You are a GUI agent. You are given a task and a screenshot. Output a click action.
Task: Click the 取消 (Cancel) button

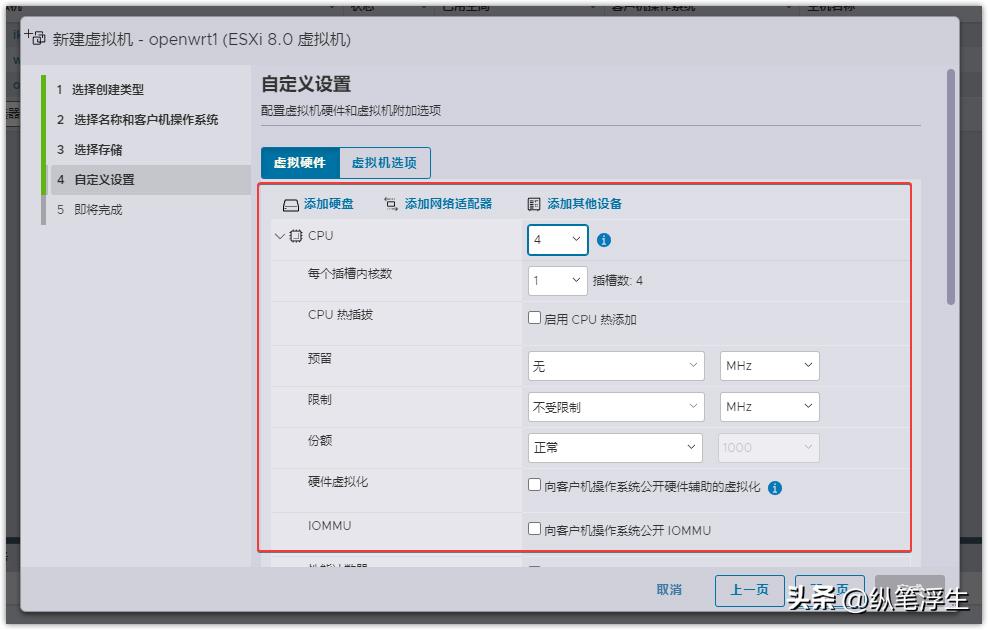668,590
